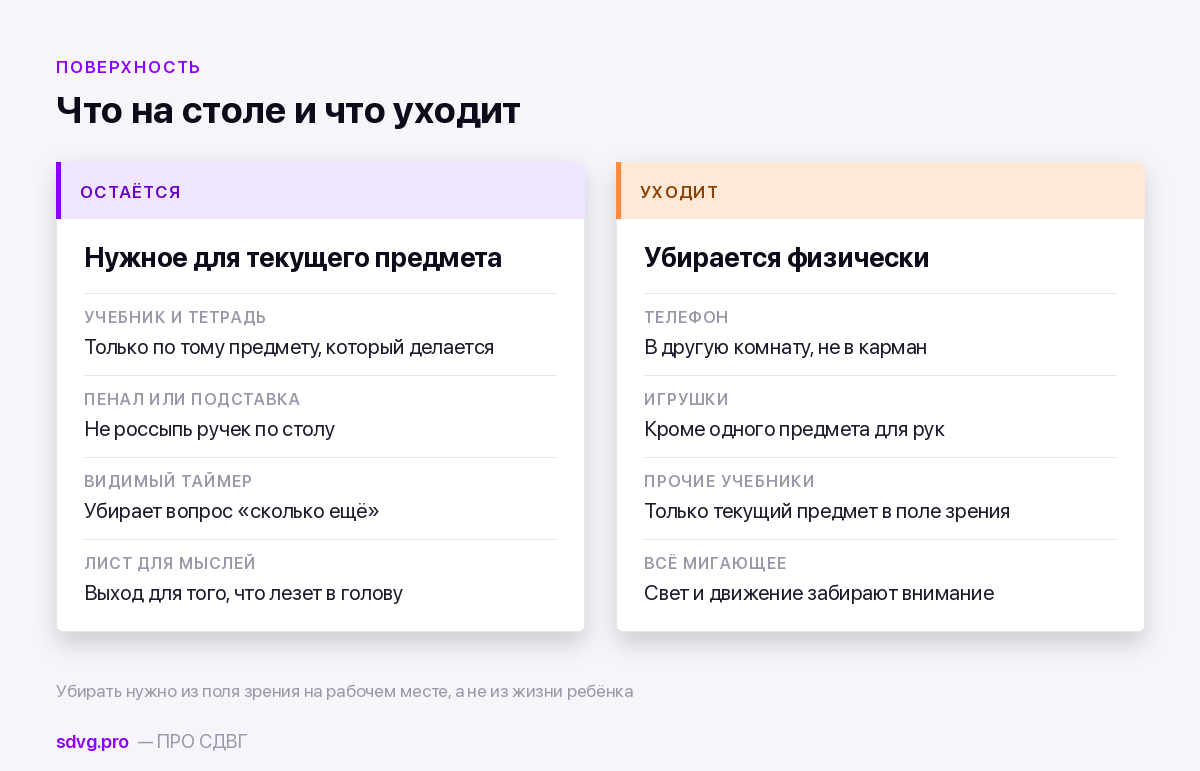
Task: Click the label 'ПРОЧИЕ УЧЕБНИКИ'
Action: (729, 481)
